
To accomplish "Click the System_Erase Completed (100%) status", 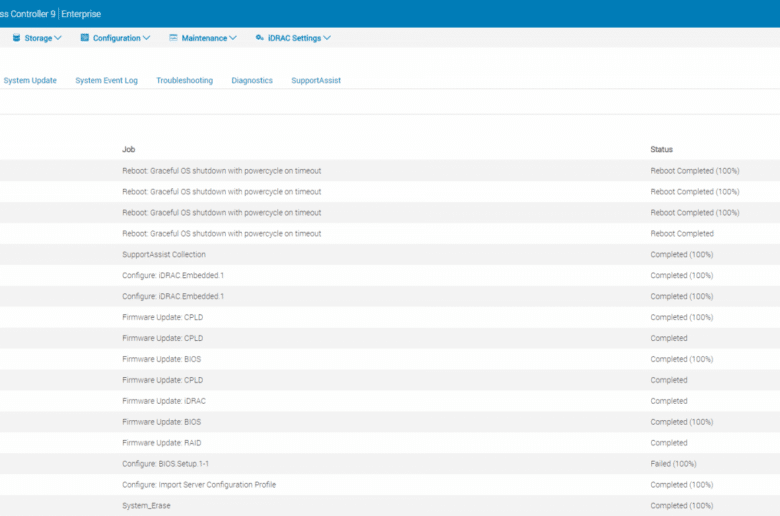I will click(x=682, y=506).
